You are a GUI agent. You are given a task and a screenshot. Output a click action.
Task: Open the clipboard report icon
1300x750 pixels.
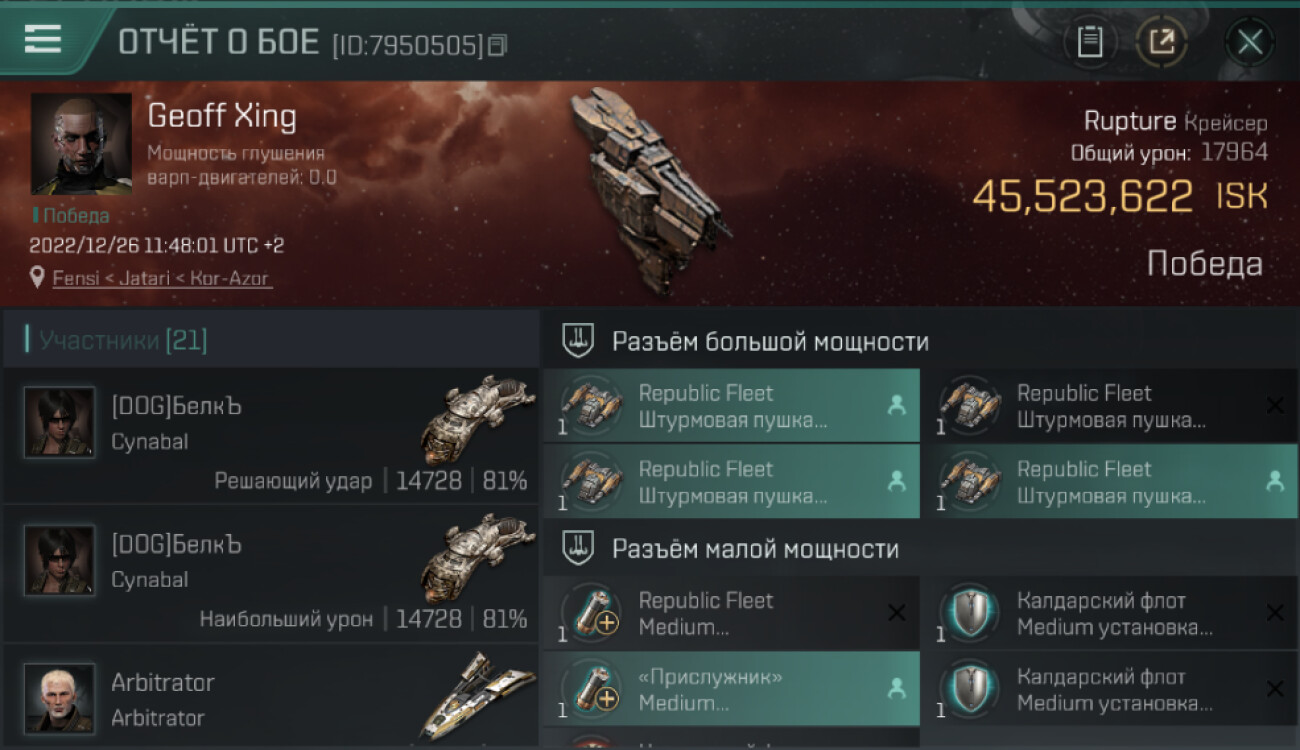[x=1089, y=42]
